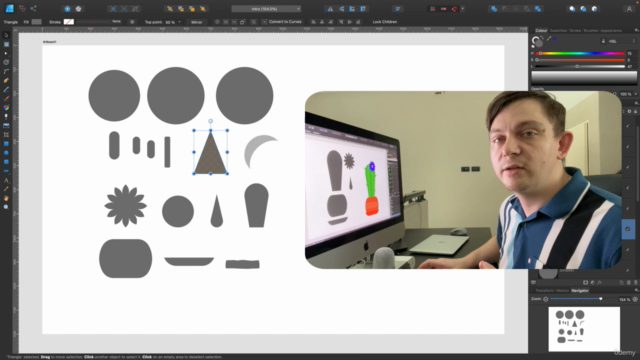Click the Convert to Curves button
Viewport: 640px width, 360px height.
(x=282, y=22)
